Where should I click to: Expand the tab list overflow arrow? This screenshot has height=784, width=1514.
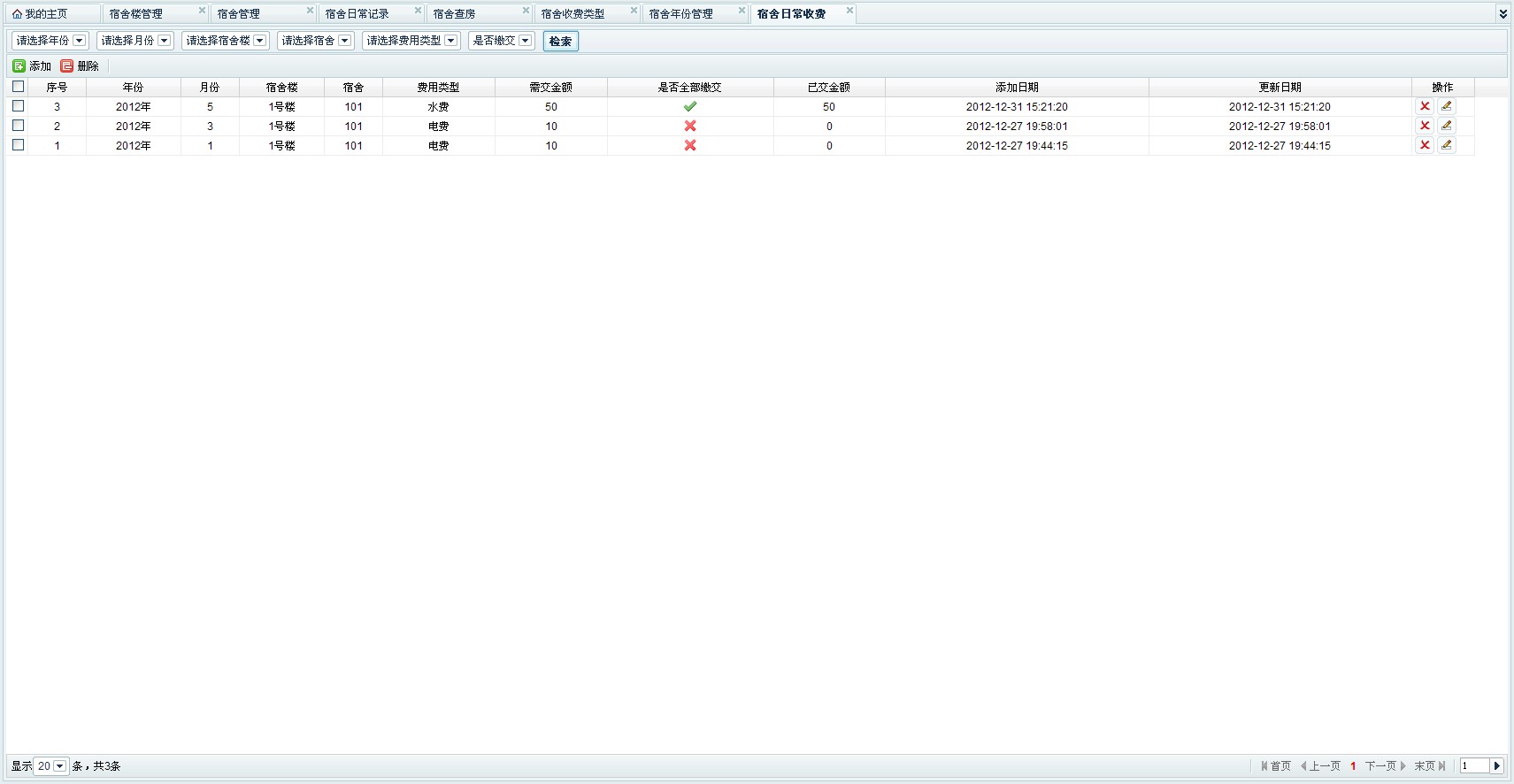pos(1502,14)
